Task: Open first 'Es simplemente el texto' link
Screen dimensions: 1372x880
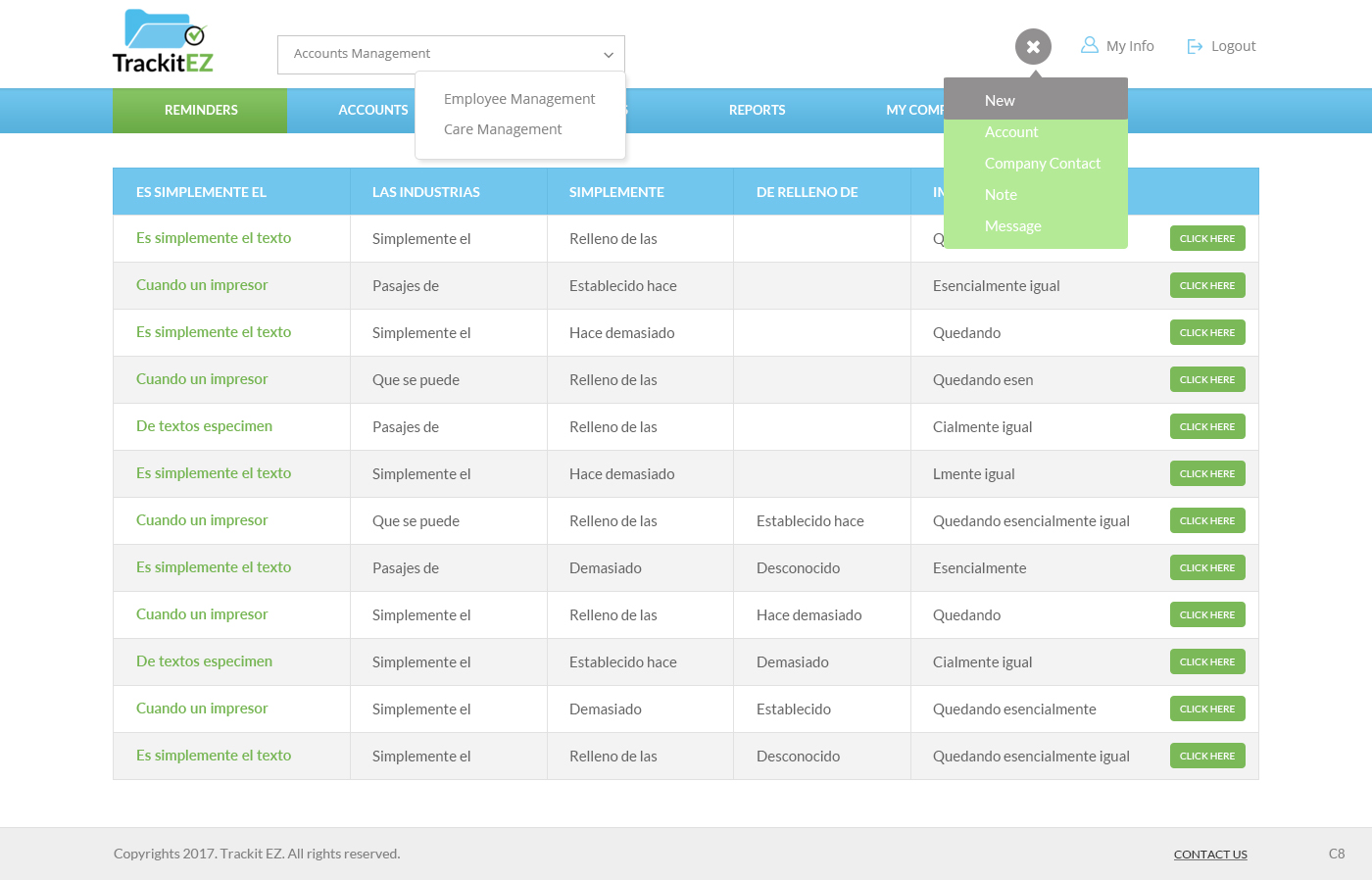Action: coord(214,238)
